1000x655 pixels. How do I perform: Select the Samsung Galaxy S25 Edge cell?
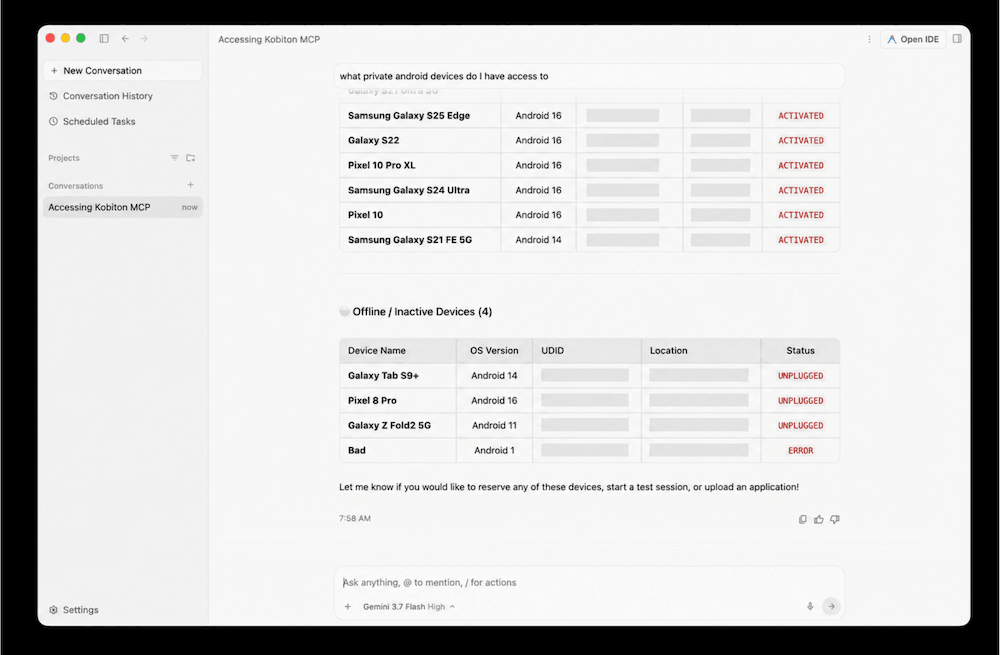420,115
